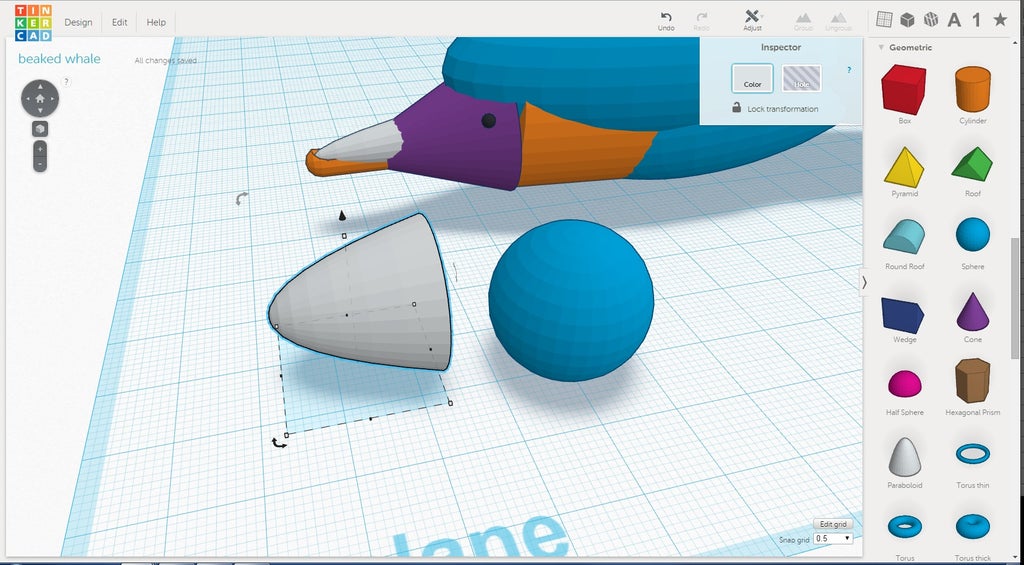Click the Redo button
Image resolution: width=1024 pixels, height=565 pixels.
pyautogui.click(x=701, y=21)
